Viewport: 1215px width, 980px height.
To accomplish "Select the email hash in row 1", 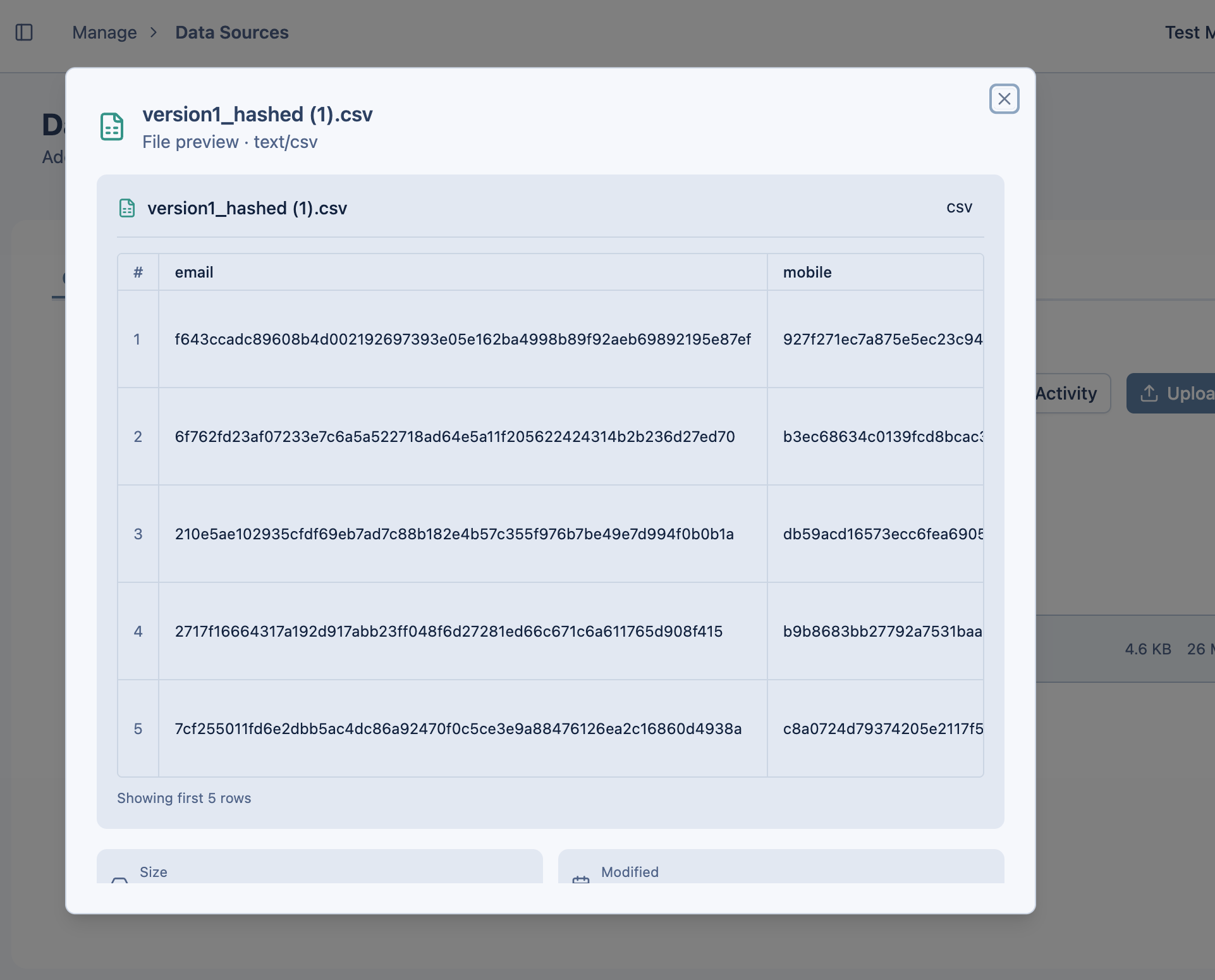I will (x=462, y=340).
